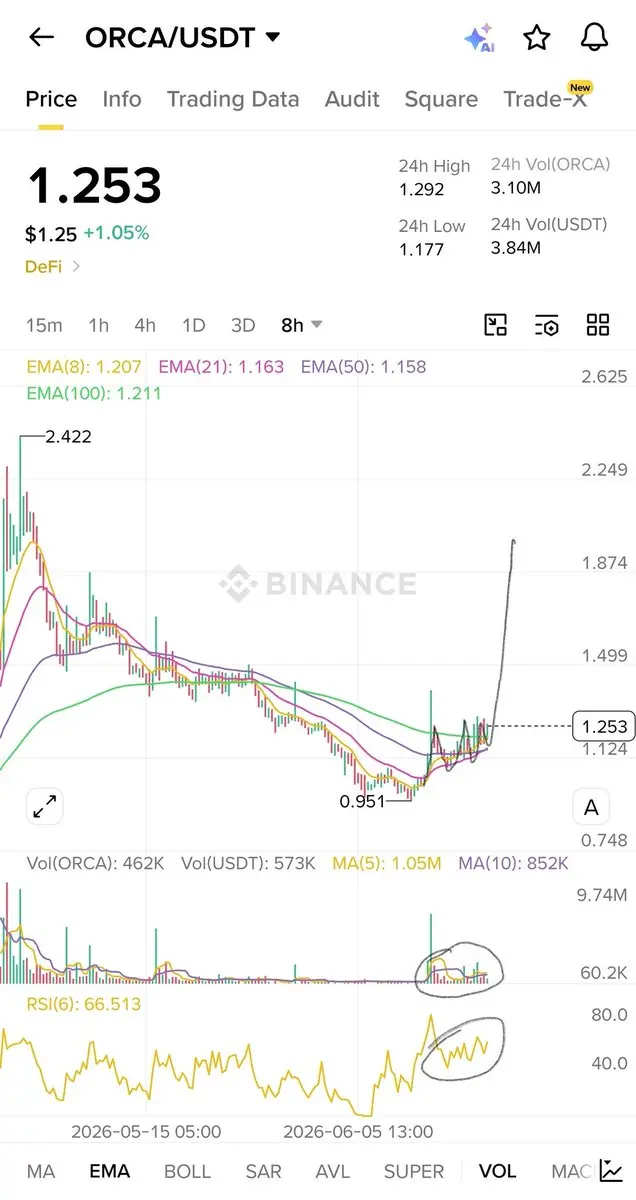
Task: Click the EMA(50) legend value
Action: [364, 367]
